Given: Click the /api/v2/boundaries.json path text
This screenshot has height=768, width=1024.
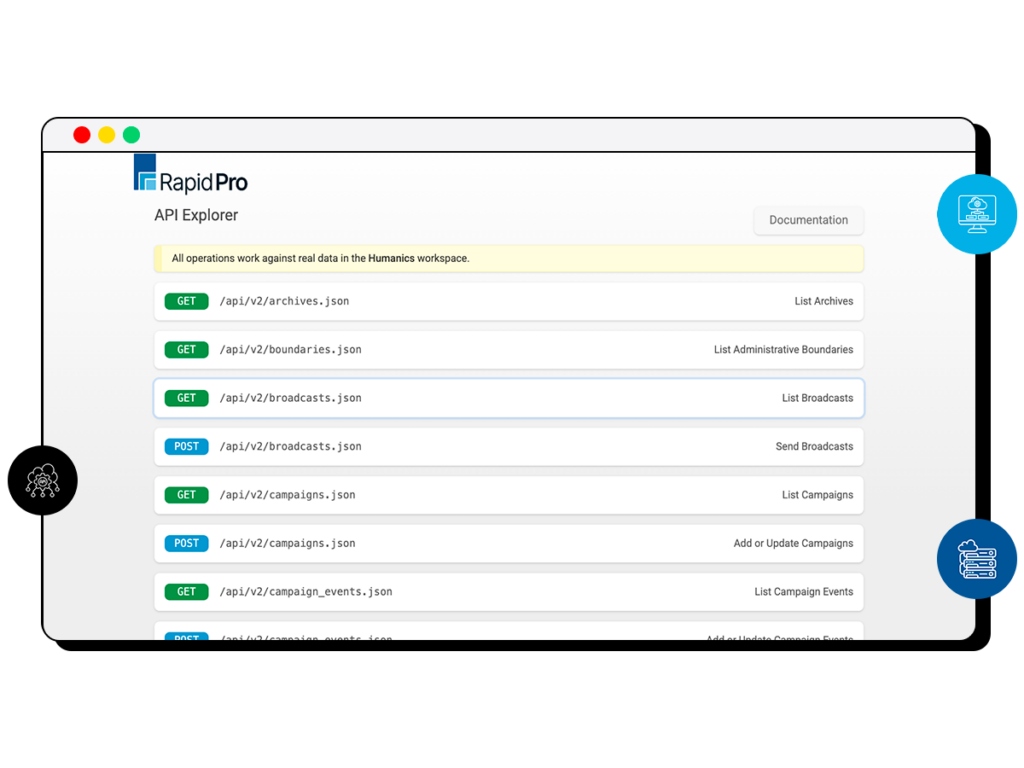Looking at the screenshot, I should pyautogui.click(x=290, y=349).
